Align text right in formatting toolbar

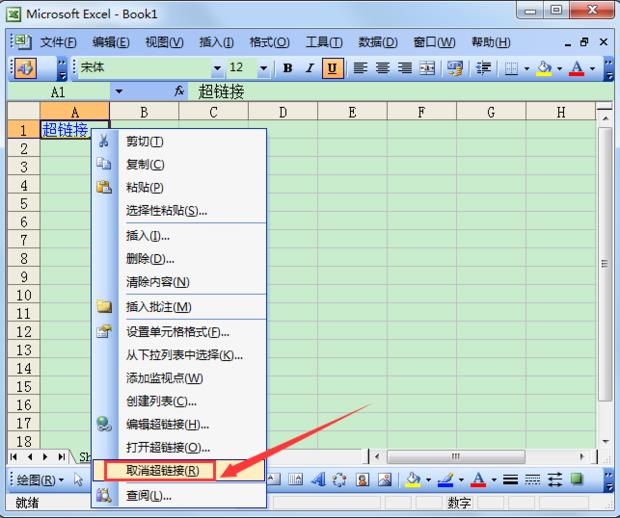tap(405, 68)
